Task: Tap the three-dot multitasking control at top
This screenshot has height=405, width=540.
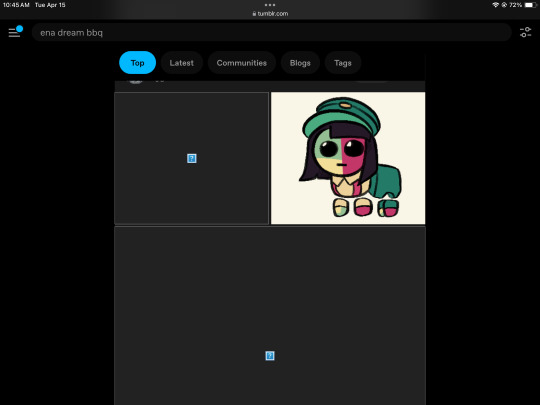Action: click(270, 5)
